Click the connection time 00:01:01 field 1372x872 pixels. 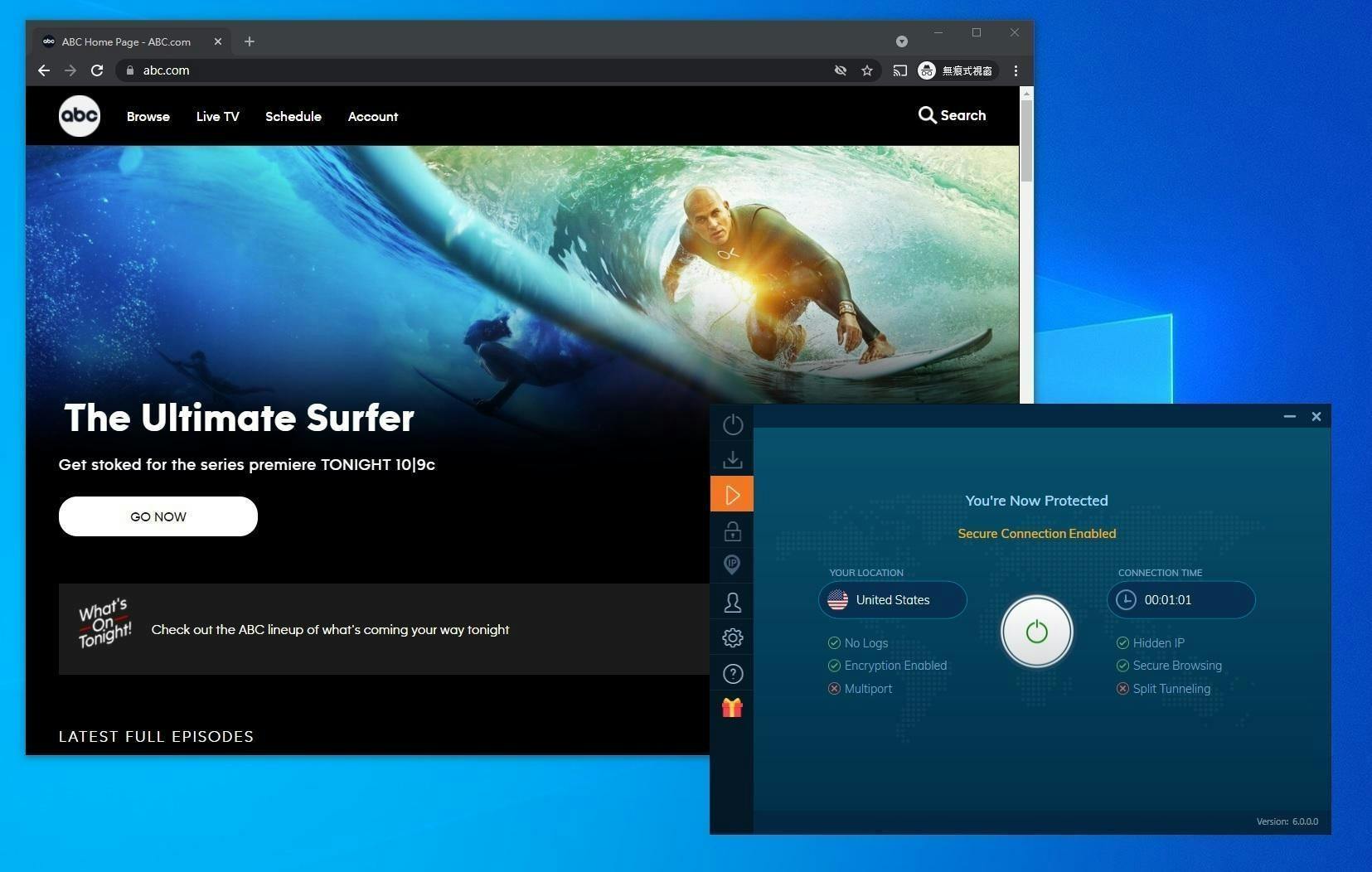pos(1181,600)
